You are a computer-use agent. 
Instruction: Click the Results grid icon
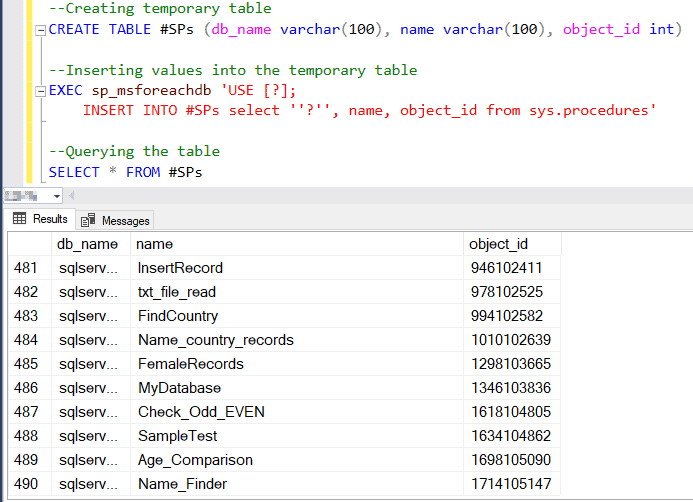coord(19,218)
